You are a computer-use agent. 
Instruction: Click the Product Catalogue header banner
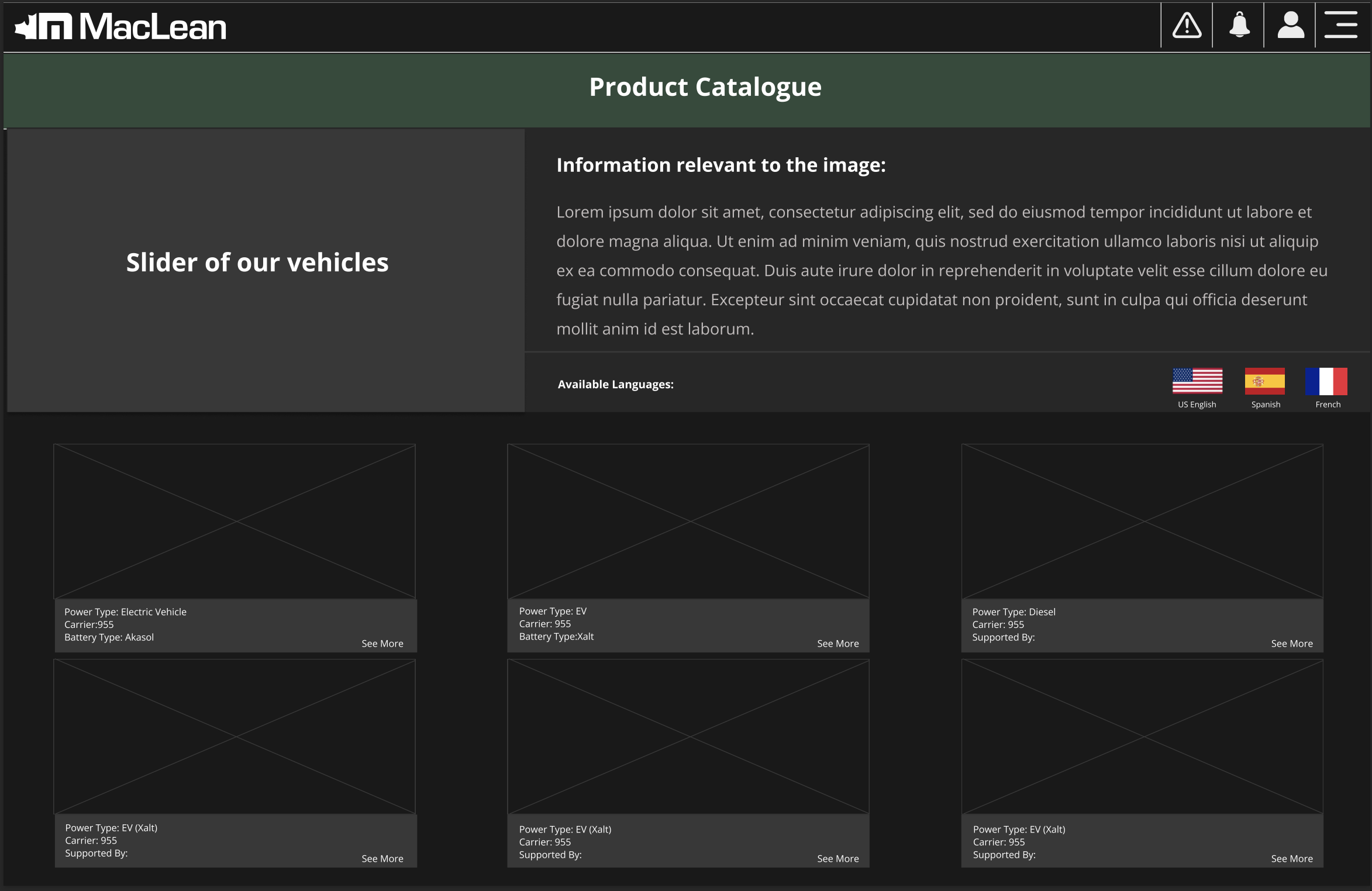[705, 88]
